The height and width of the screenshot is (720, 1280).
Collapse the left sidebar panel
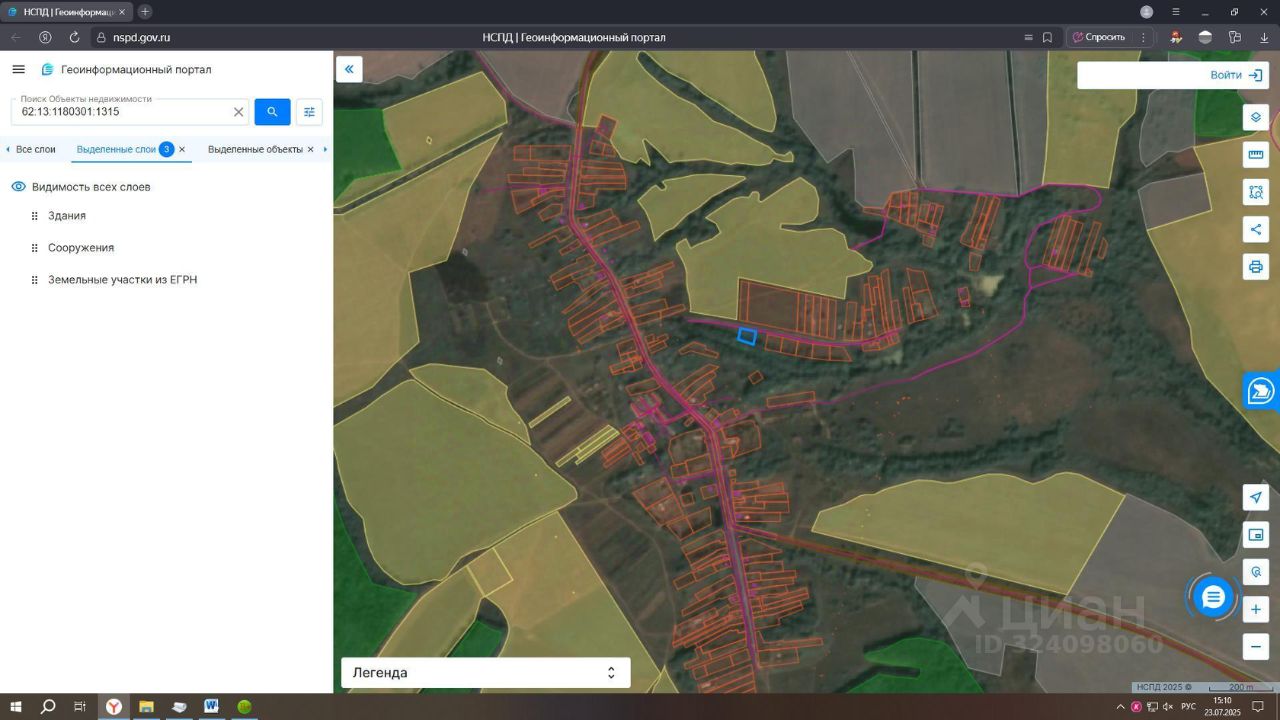(x=349, y=69)
